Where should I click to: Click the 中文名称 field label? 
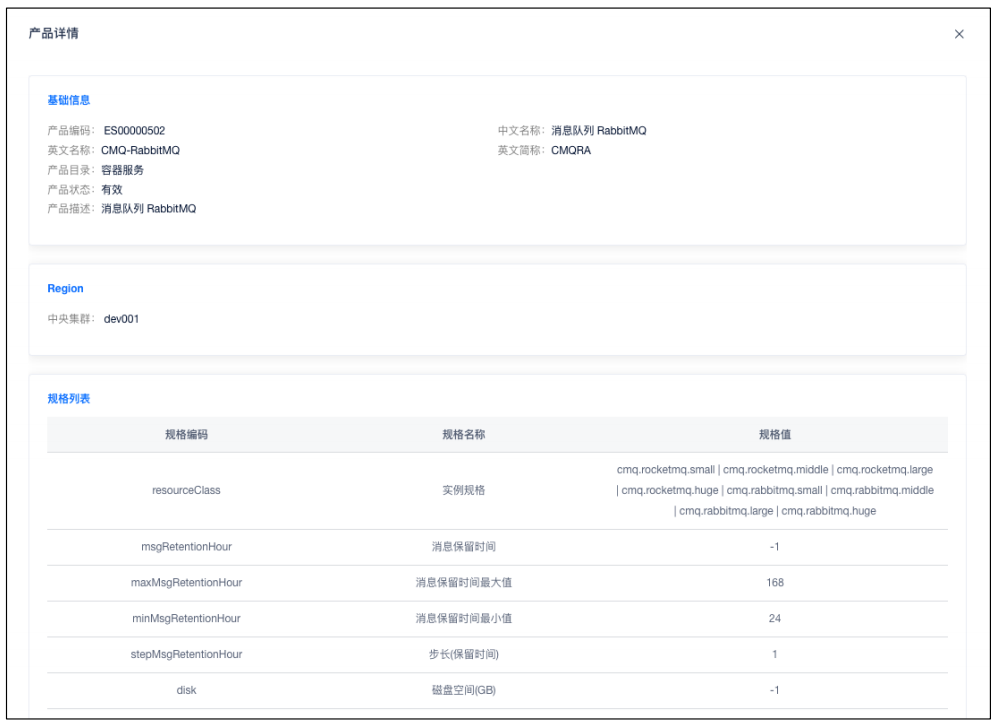(x=520, y=131)
